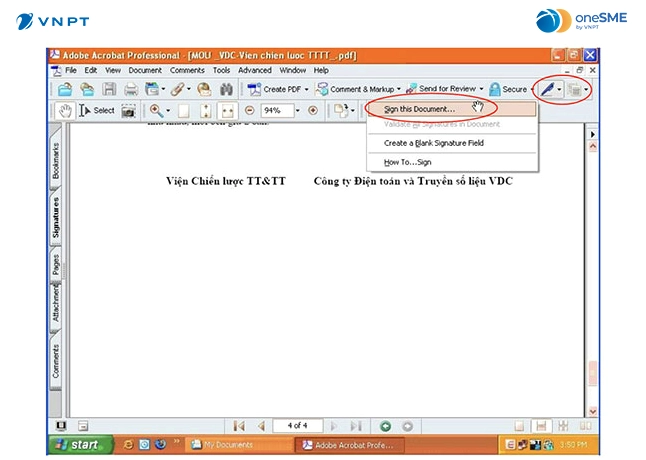This screenshot has height=460, width=646.
Task: Switch to Continuous page layout
Action: point(541,426)
